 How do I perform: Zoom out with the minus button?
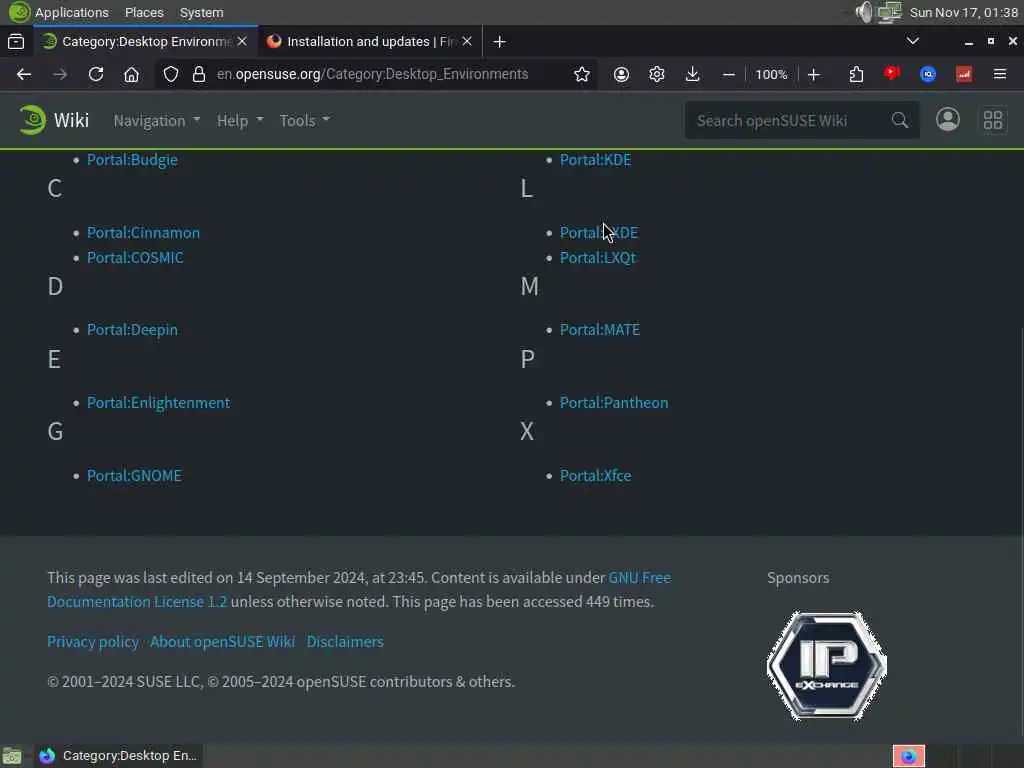point(729,74)
